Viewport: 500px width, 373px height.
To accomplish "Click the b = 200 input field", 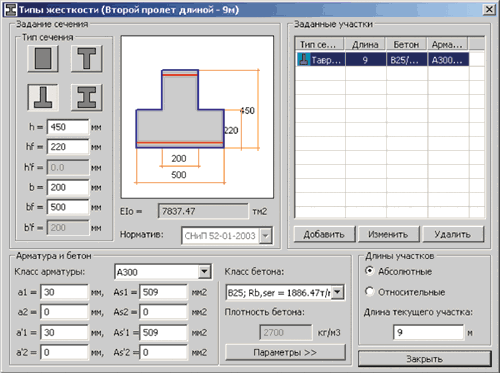I will coord(68,187).
